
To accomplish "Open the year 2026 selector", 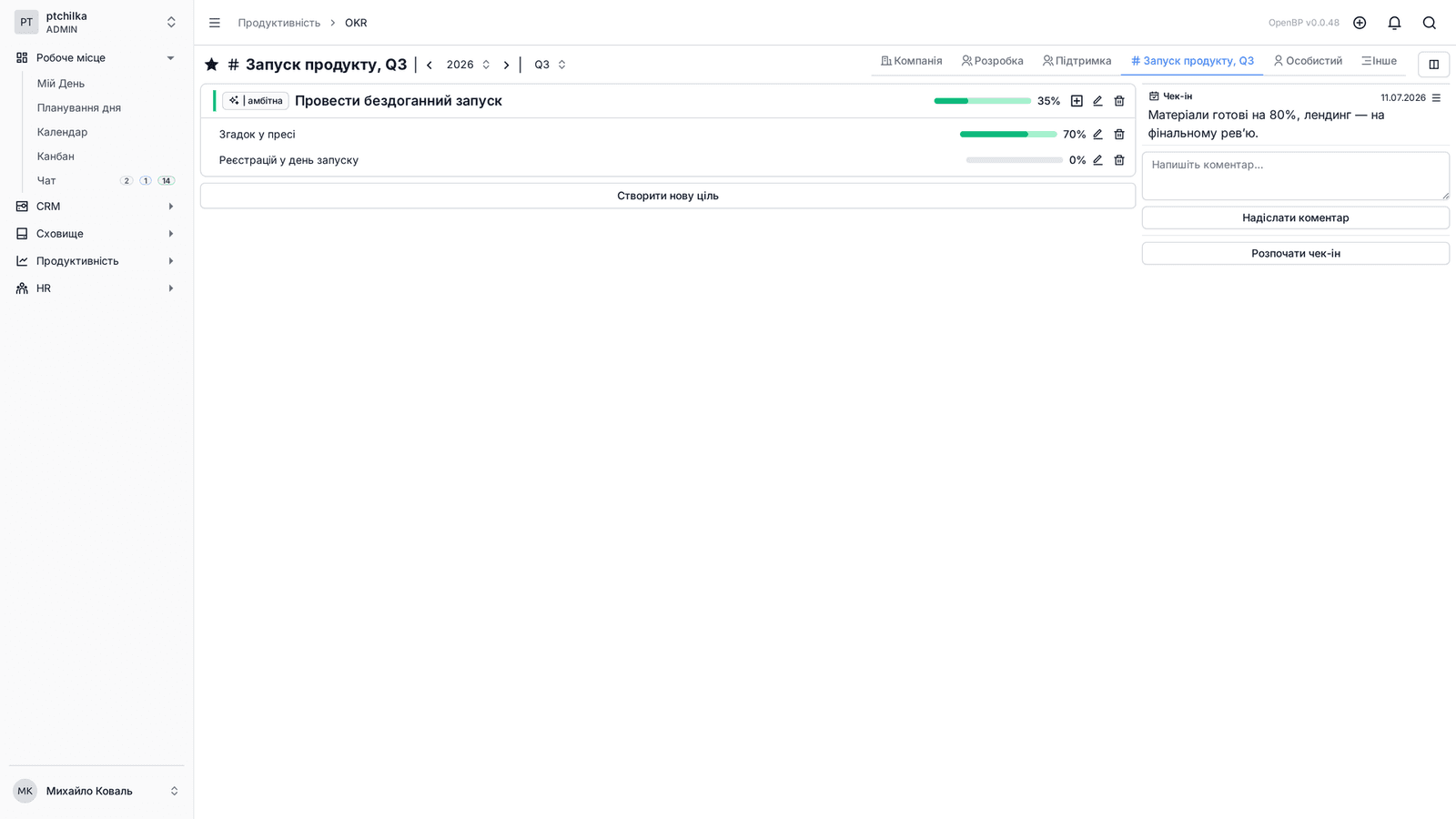I will click(468, 65).
